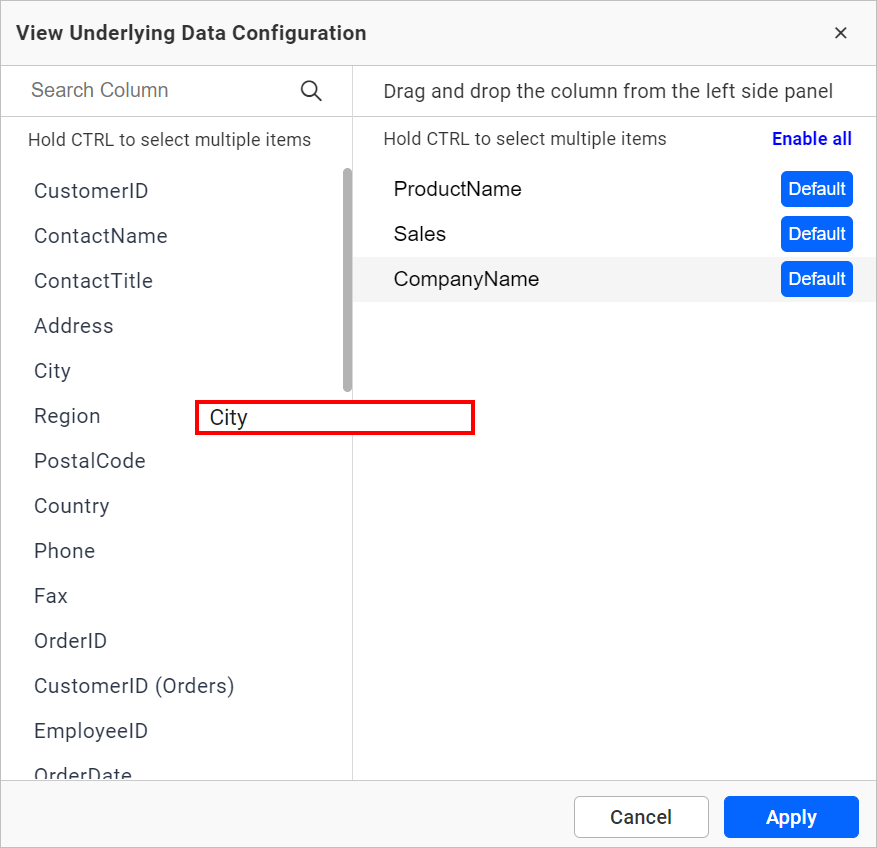Type in the Search Column field

160,91
